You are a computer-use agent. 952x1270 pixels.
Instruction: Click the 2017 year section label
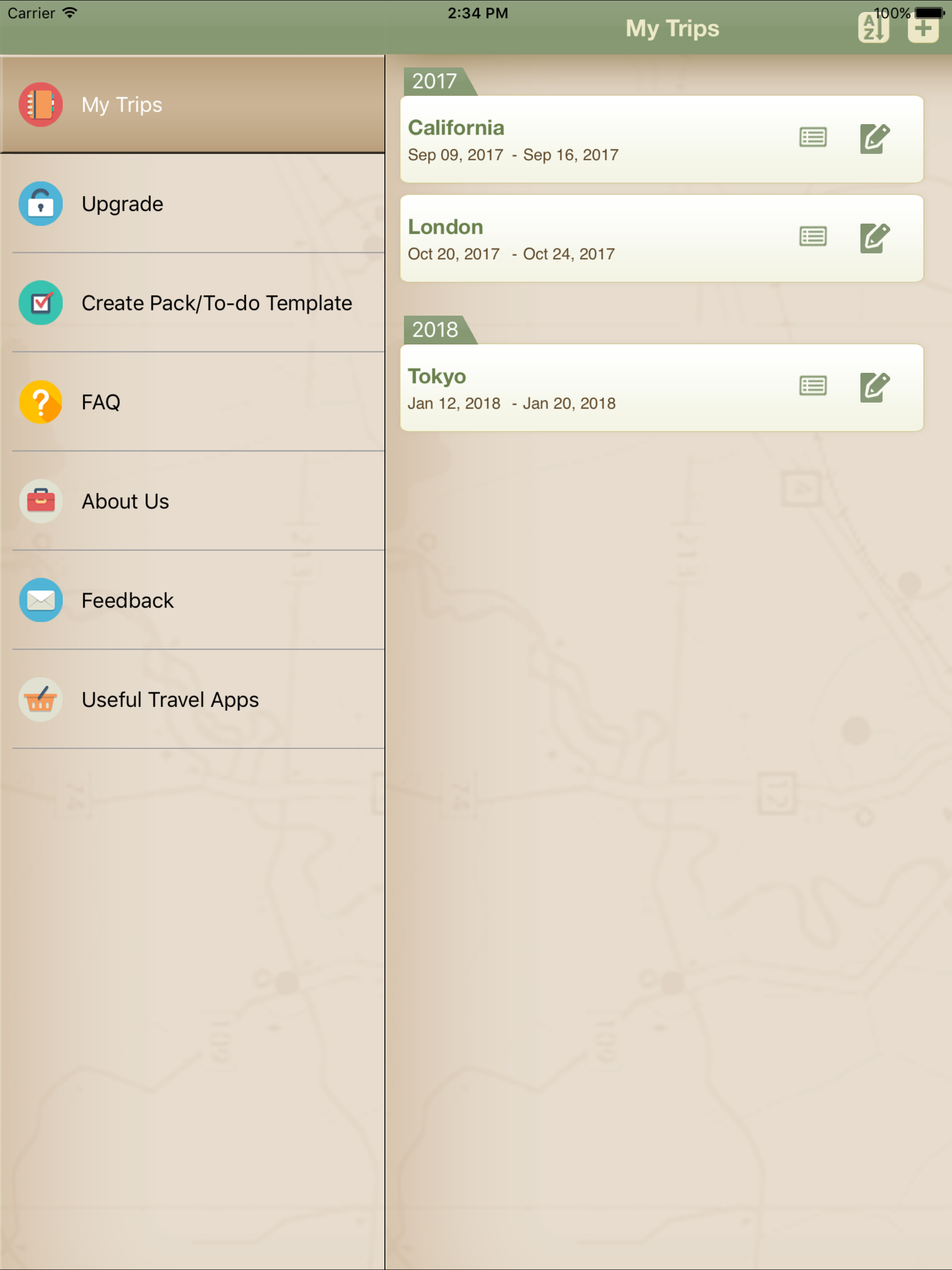435,81
